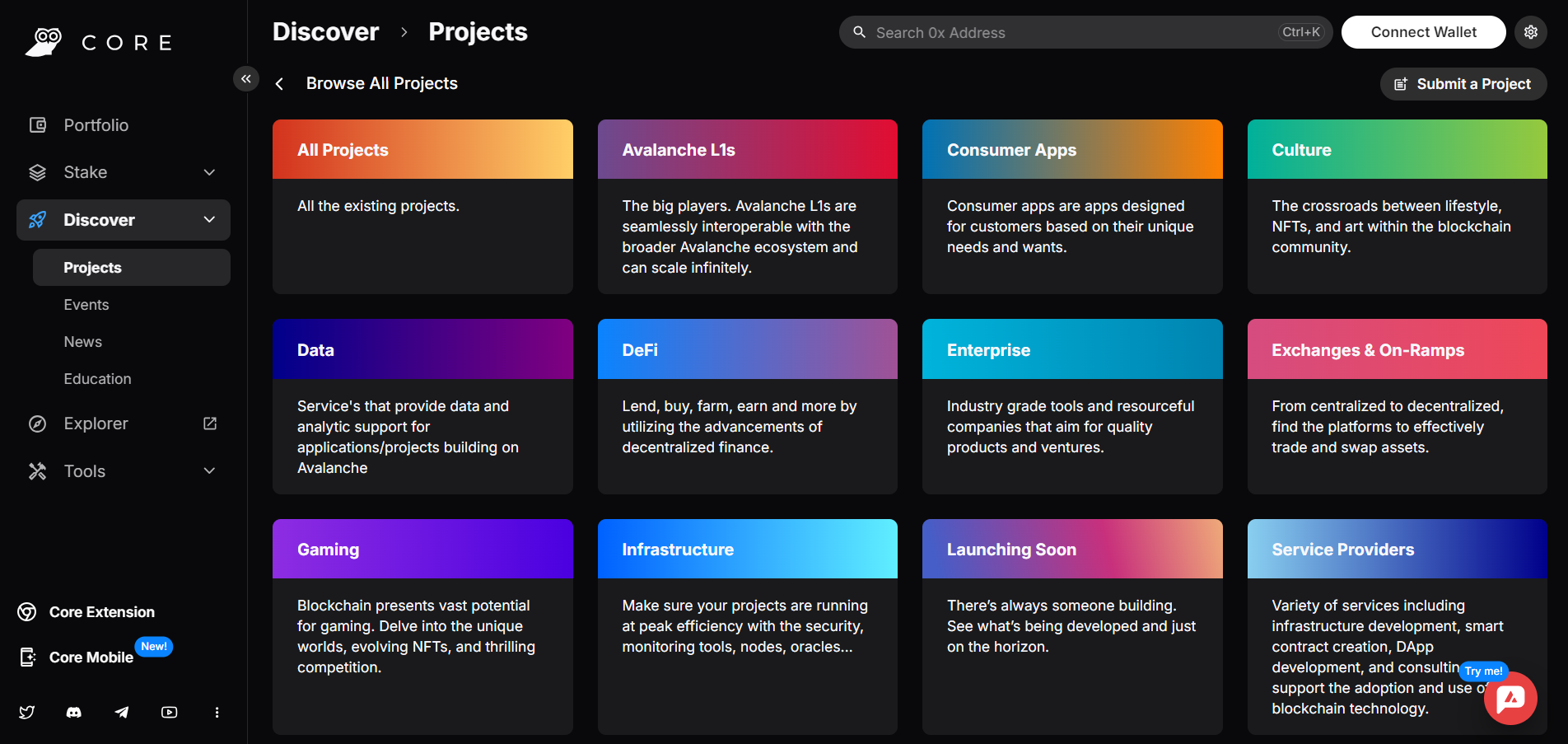The width and height of the screenshot is (1568, 744).
Task: Click the Twitter bird icon
Action: click(x=27, y=712)
